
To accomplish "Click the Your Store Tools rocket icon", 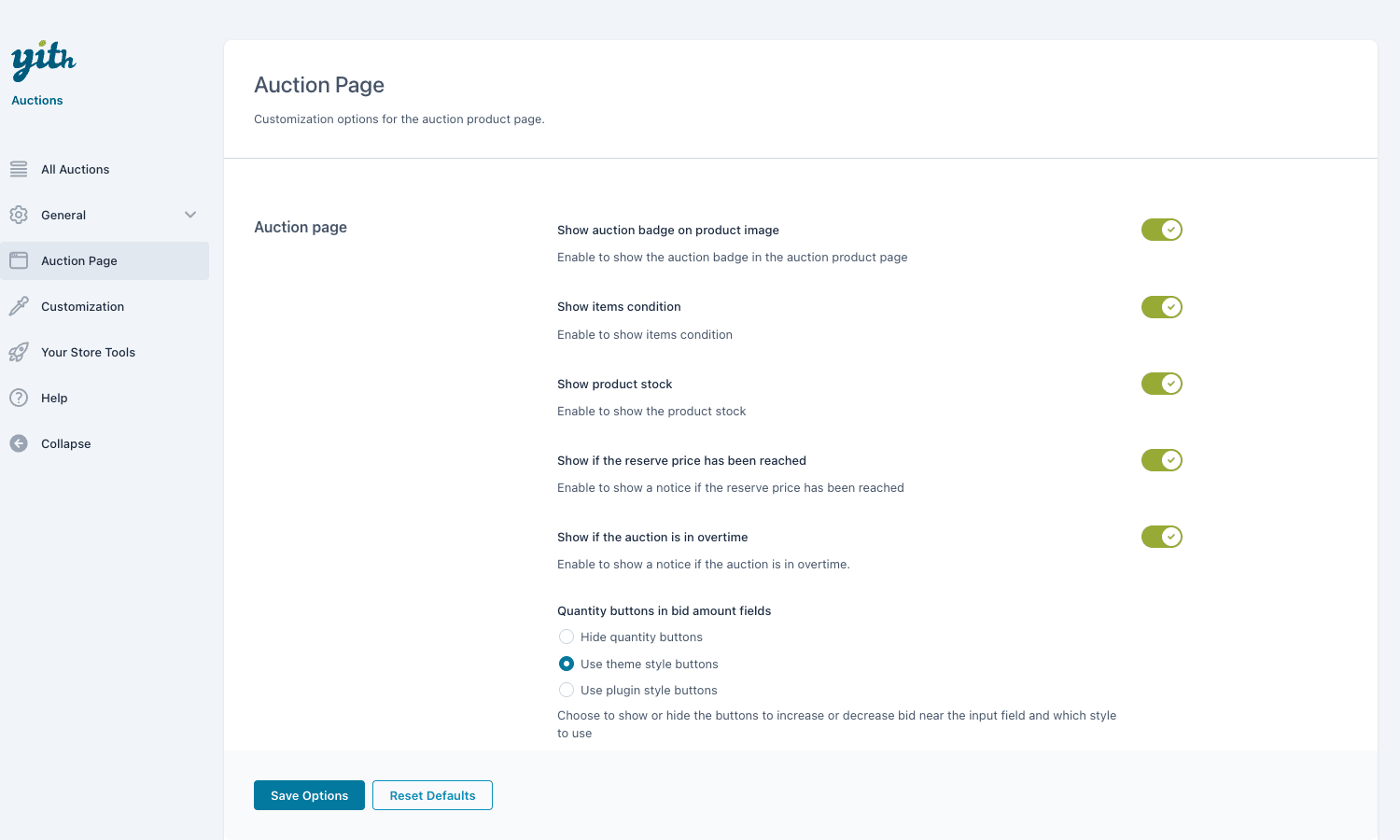I will pyautogui.click(x=19, y=352).
